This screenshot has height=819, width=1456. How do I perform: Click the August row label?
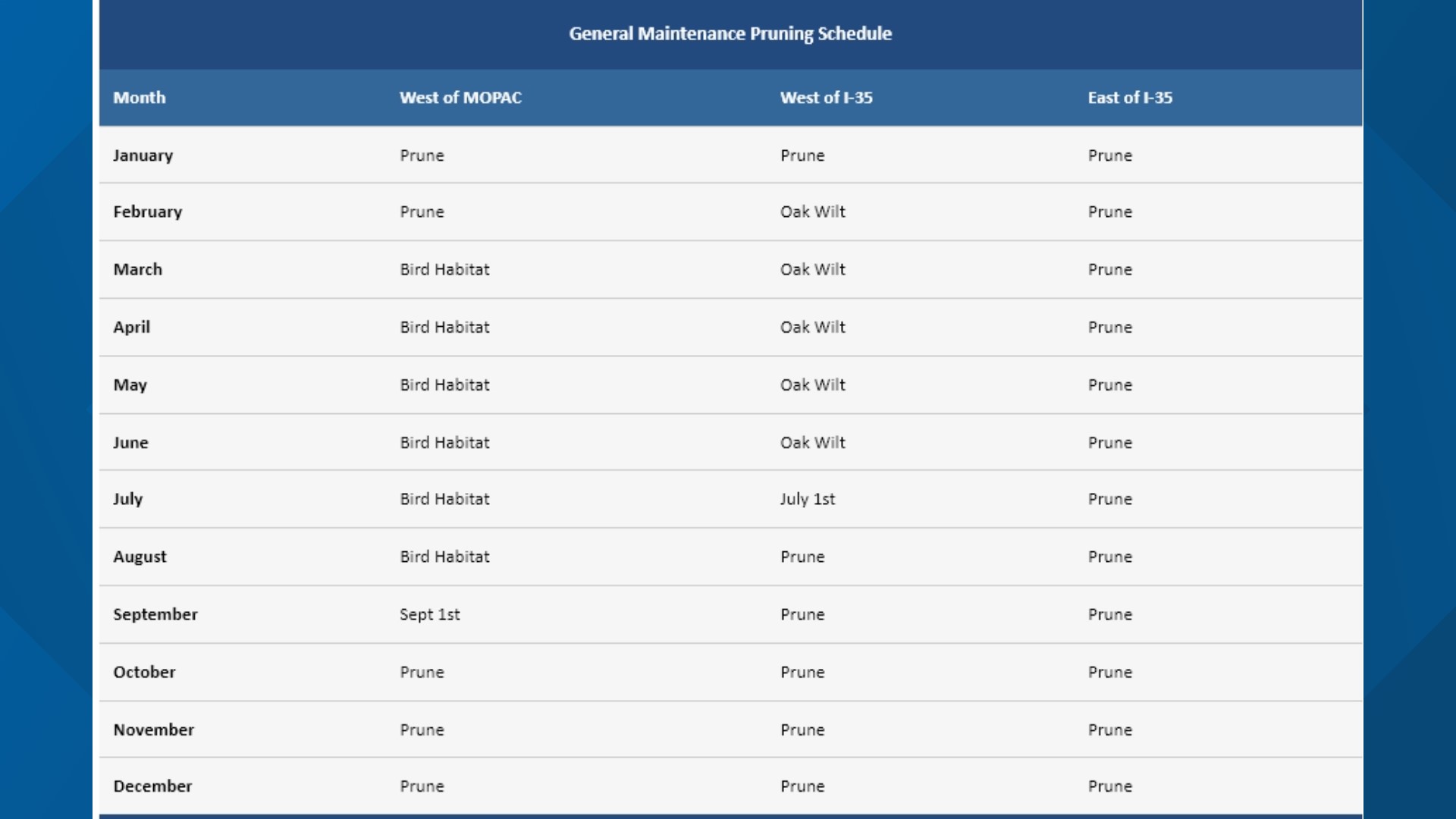point(140,557)
